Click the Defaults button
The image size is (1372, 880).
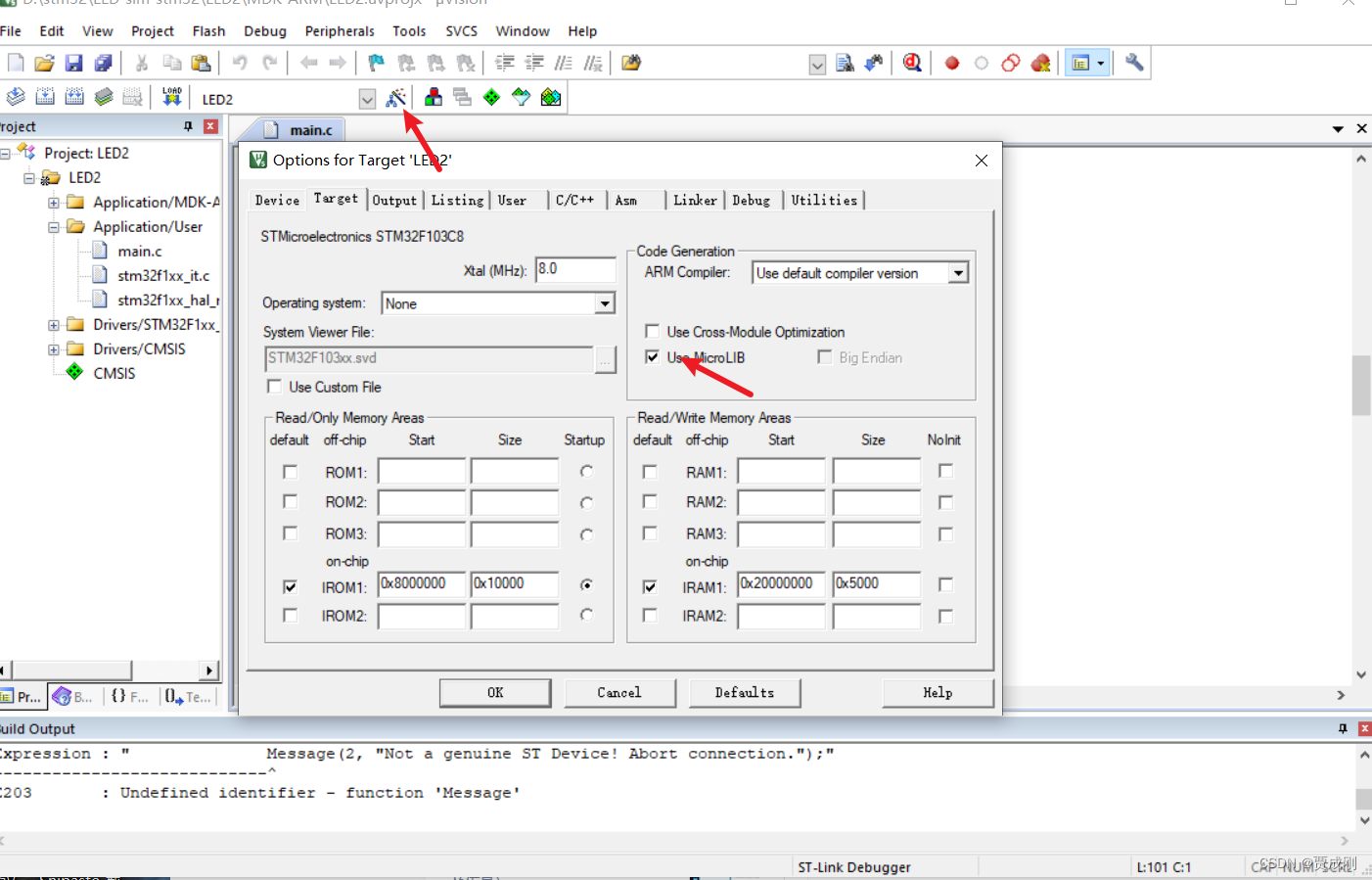(745, 692)
